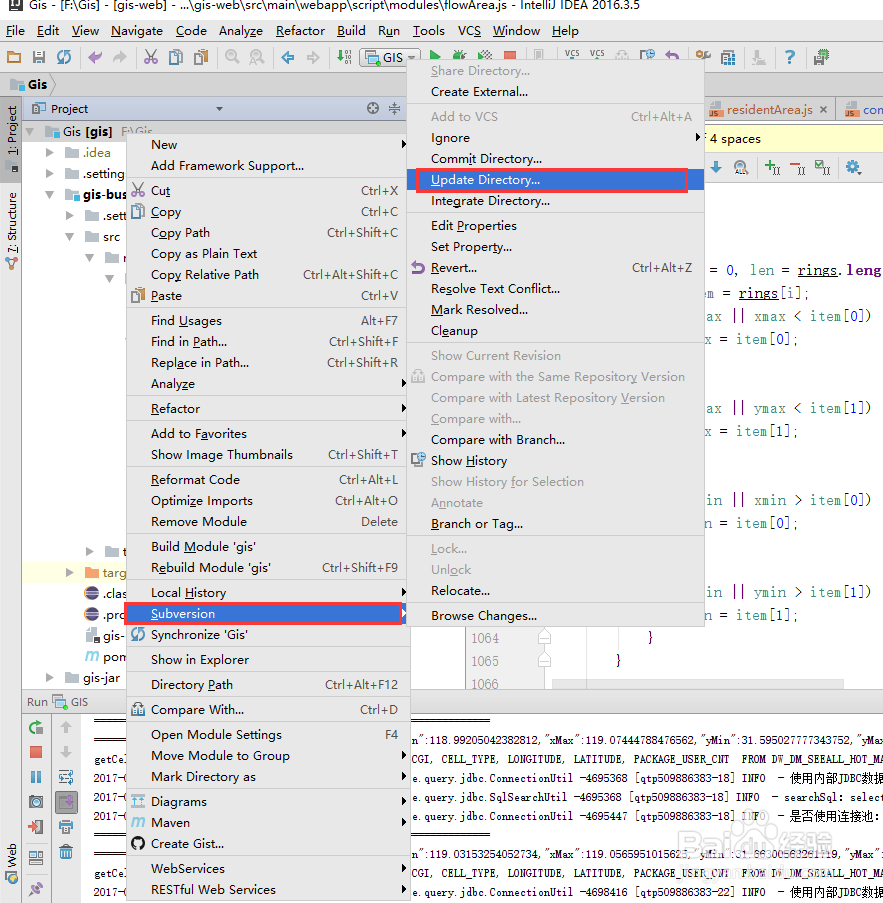Toggle scroll to end in the Run panel

(66, 802)
